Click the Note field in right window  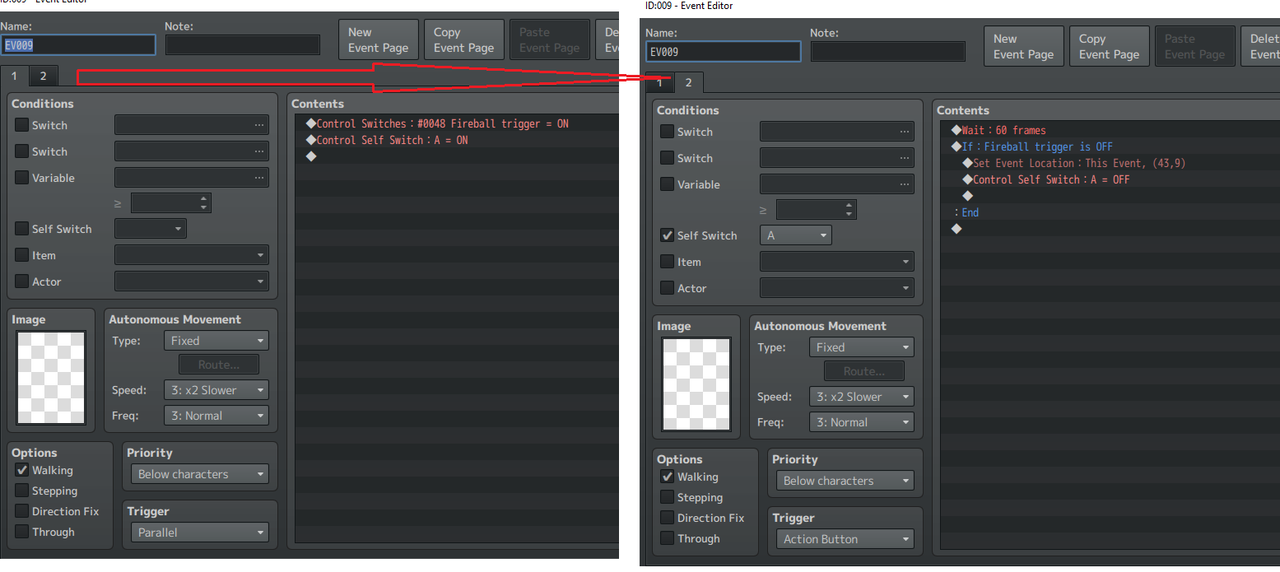tap(888, 51)
